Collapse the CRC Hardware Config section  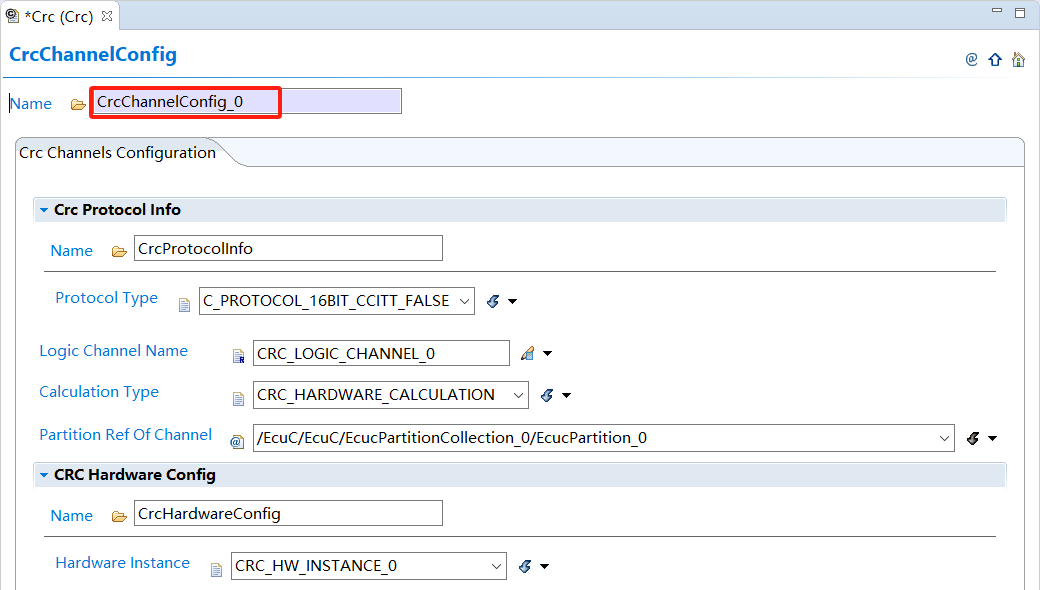point(44,475)
